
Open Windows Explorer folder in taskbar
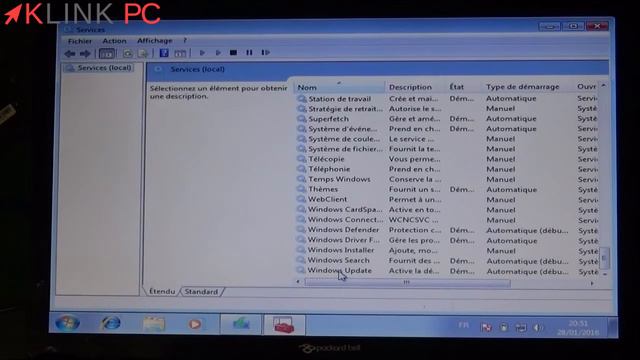tap(154, 324)
